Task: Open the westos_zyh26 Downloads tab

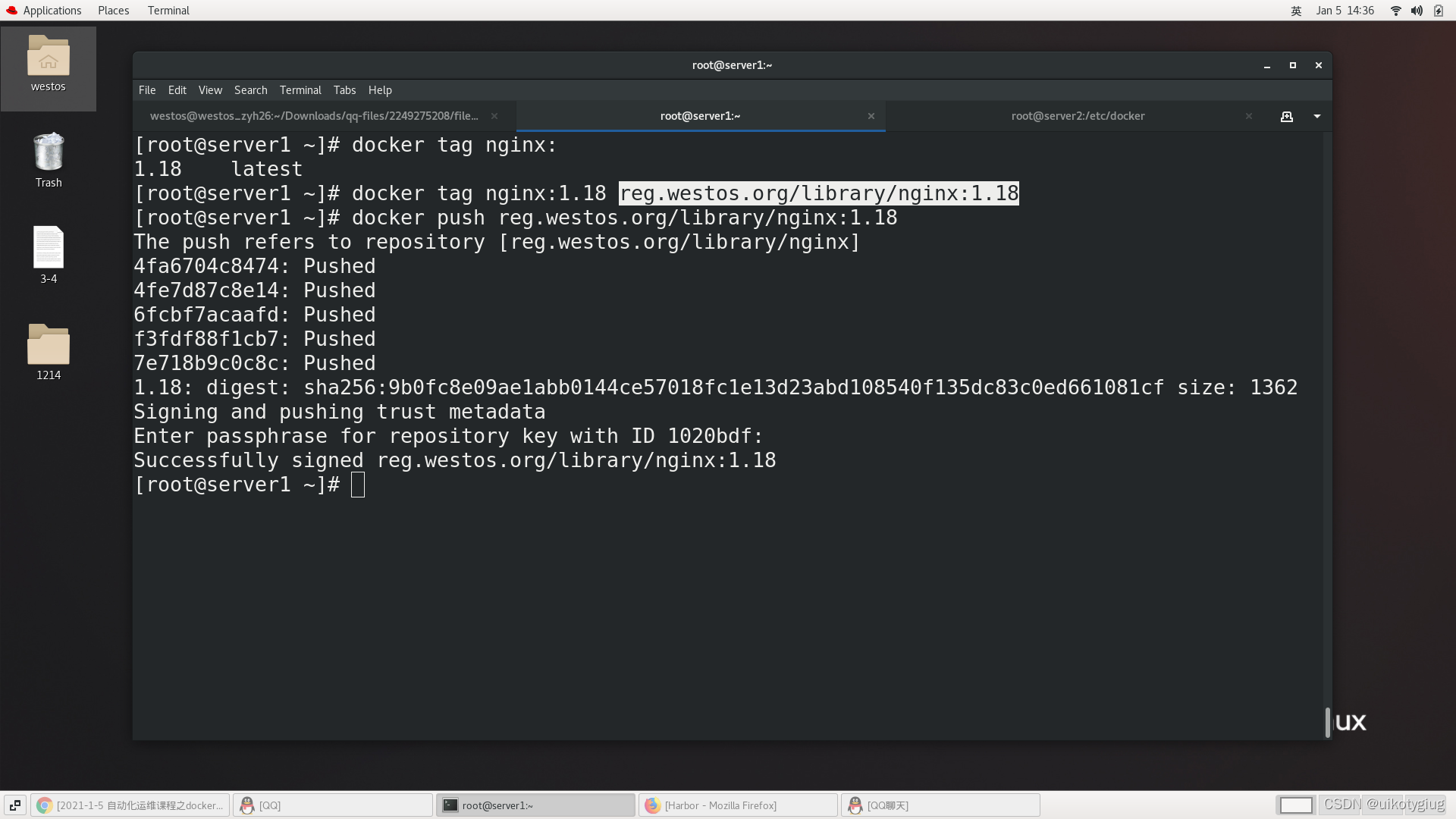Action: (314, 115)
